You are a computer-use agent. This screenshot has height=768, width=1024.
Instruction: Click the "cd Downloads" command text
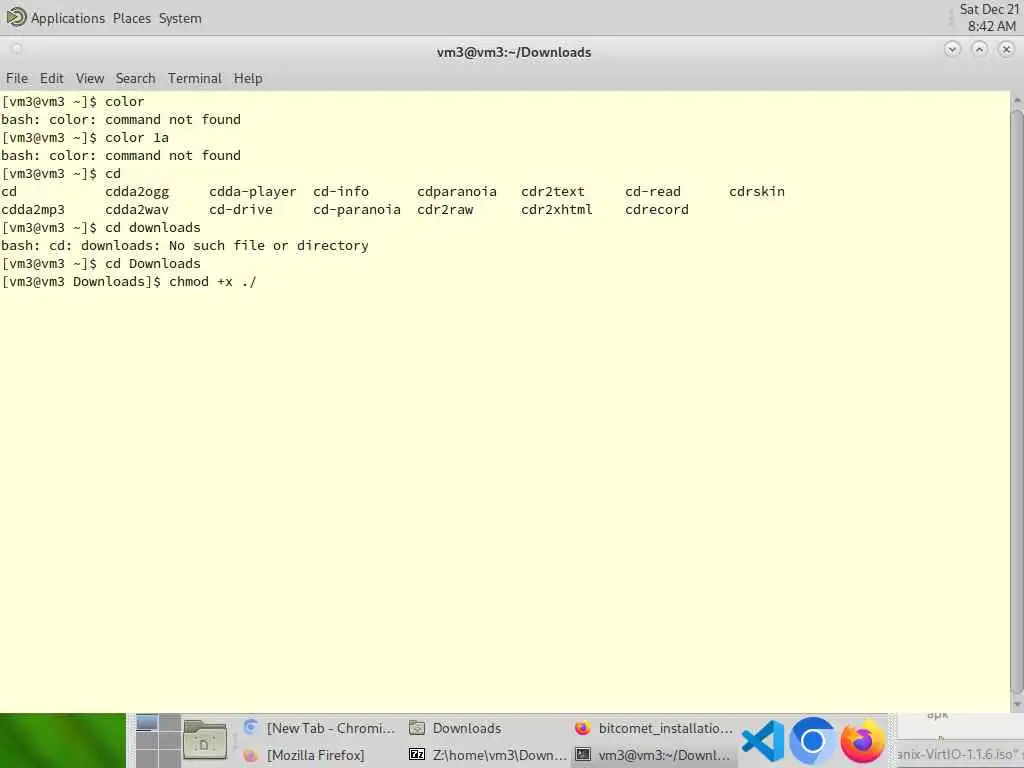click(x=153, y=264)
